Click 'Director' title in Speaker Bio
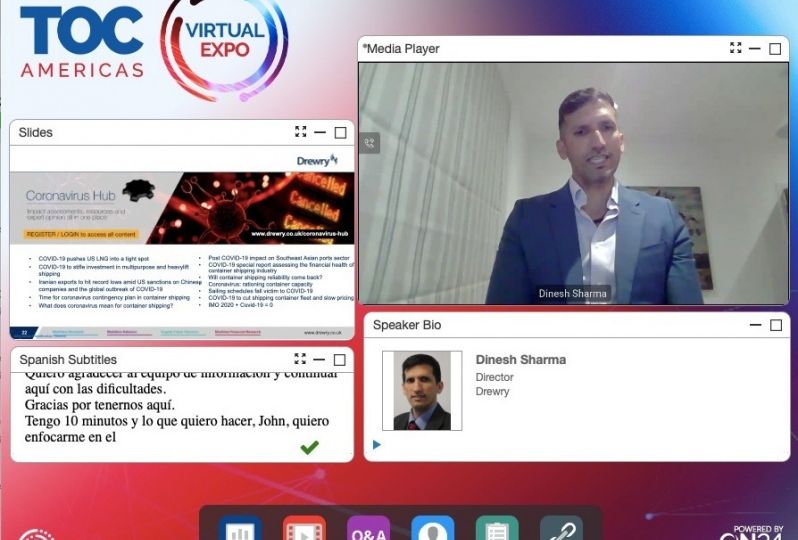The height and width of the screenshot is (540, 798). pyautogui.click(x=494, y=377)
